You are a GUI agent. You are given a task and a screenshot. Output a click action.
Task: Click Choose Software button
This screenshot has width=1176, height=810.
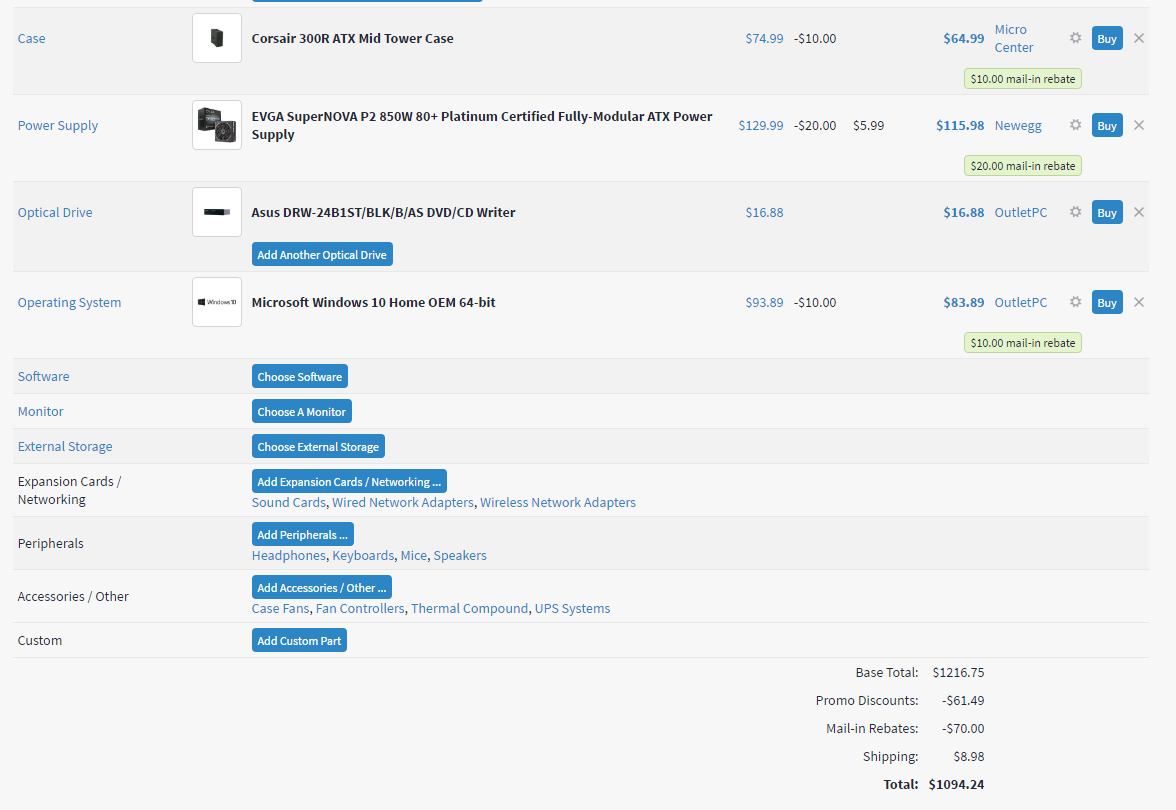click(299, 376)
